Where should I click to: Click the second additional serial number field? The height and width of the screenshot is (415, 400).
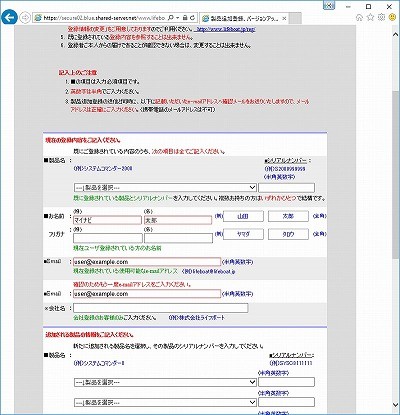[286, 402]
